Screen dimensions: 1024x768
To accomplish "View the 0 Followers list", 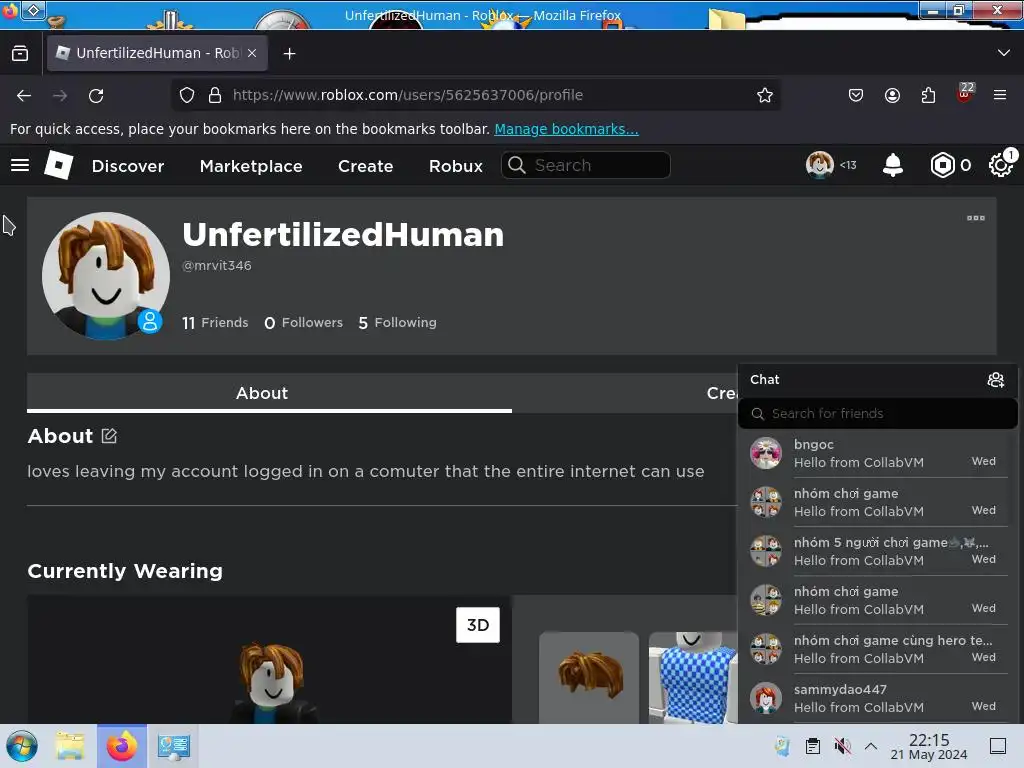I will 303,323.
